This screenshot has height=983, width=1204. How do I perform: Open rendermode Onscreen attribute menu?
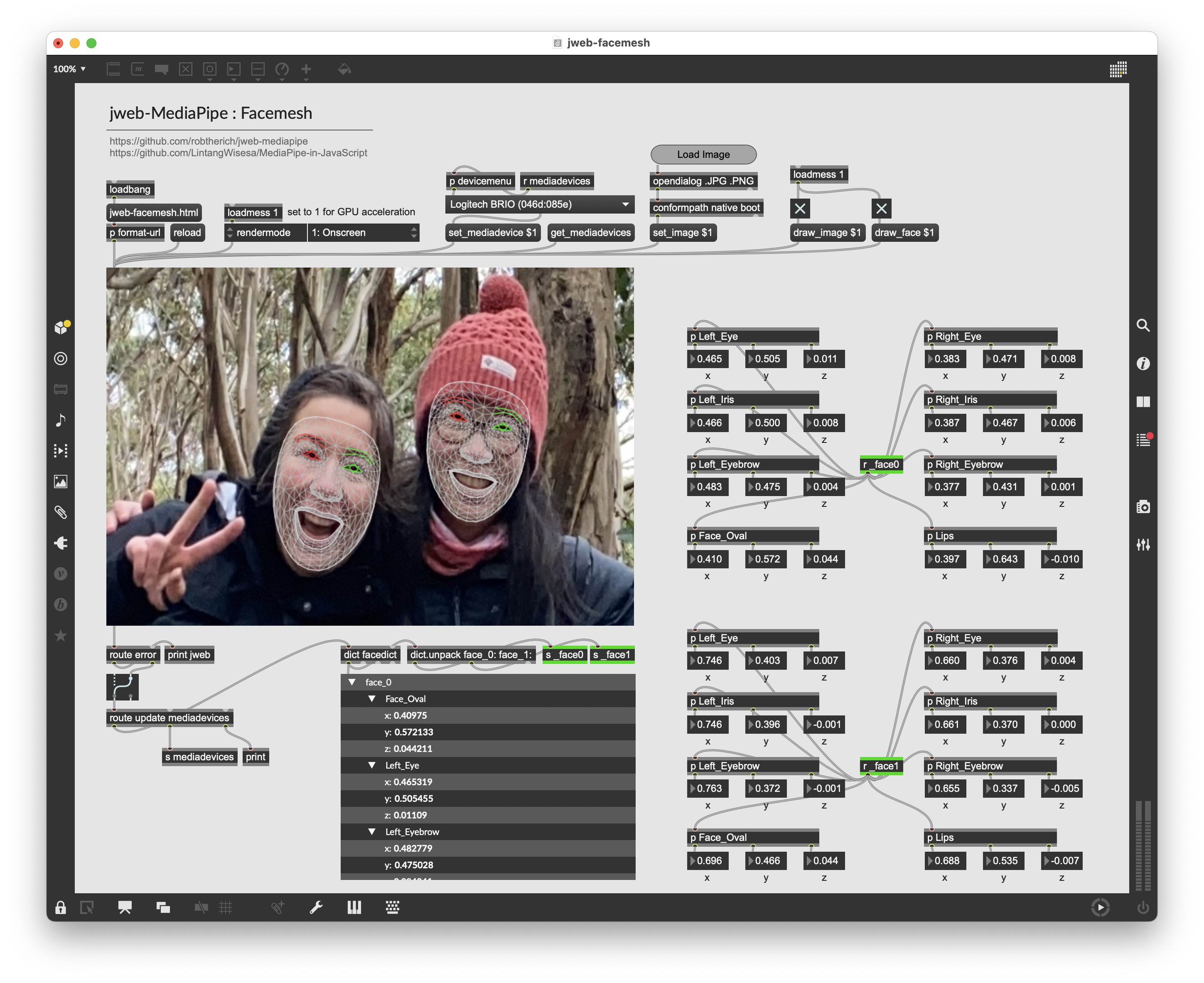click(362, 233)
